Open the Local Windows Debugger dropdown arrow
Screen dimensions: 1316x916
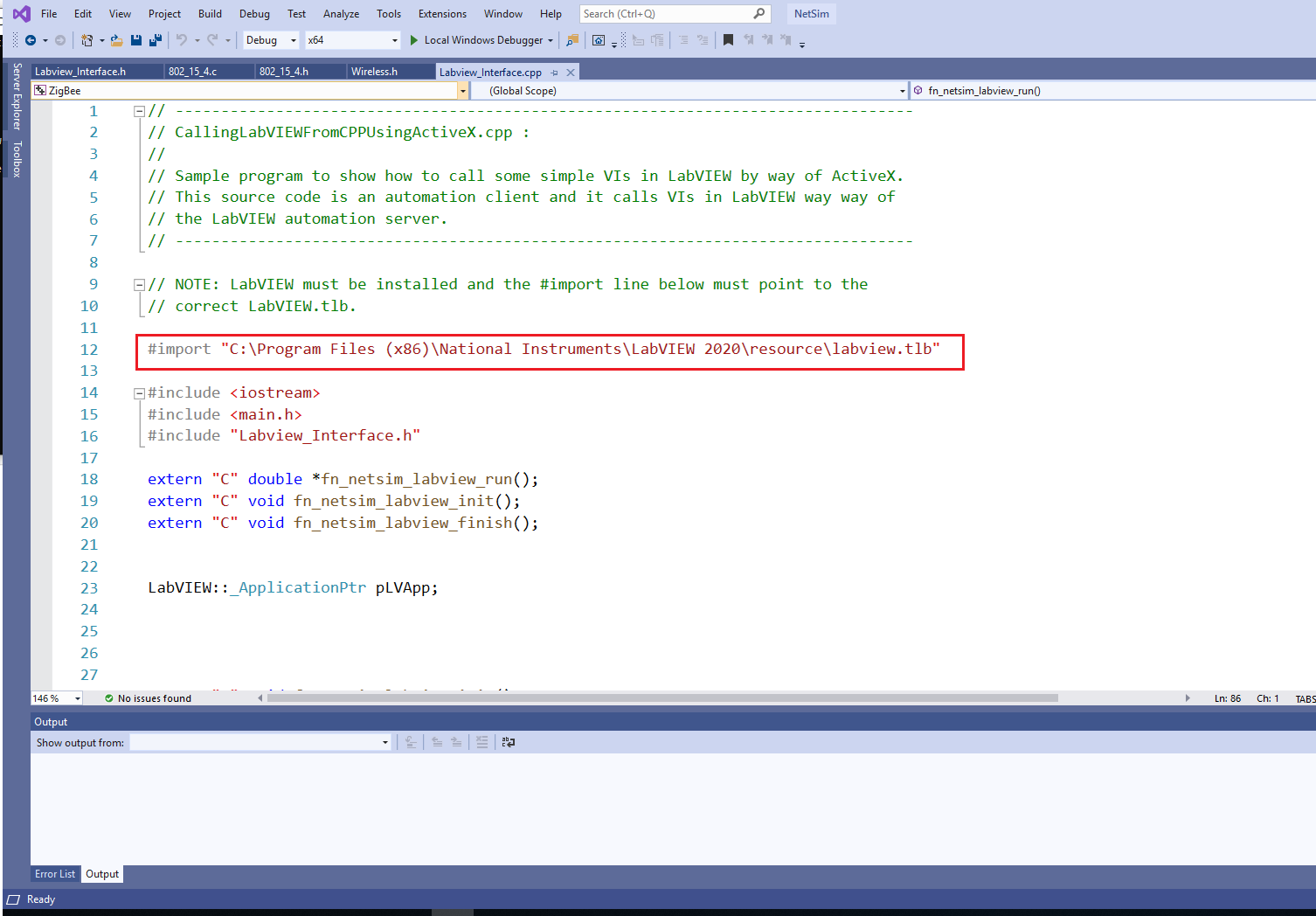click(x=551, y=40)
